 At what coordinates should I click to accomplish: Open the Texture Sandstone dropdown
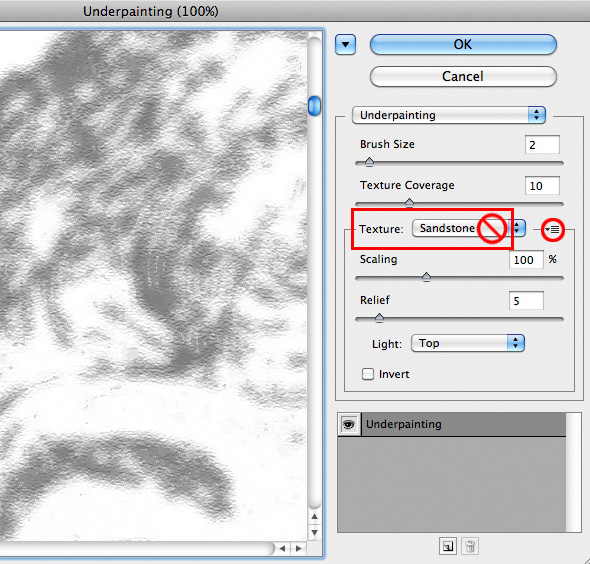469,228
